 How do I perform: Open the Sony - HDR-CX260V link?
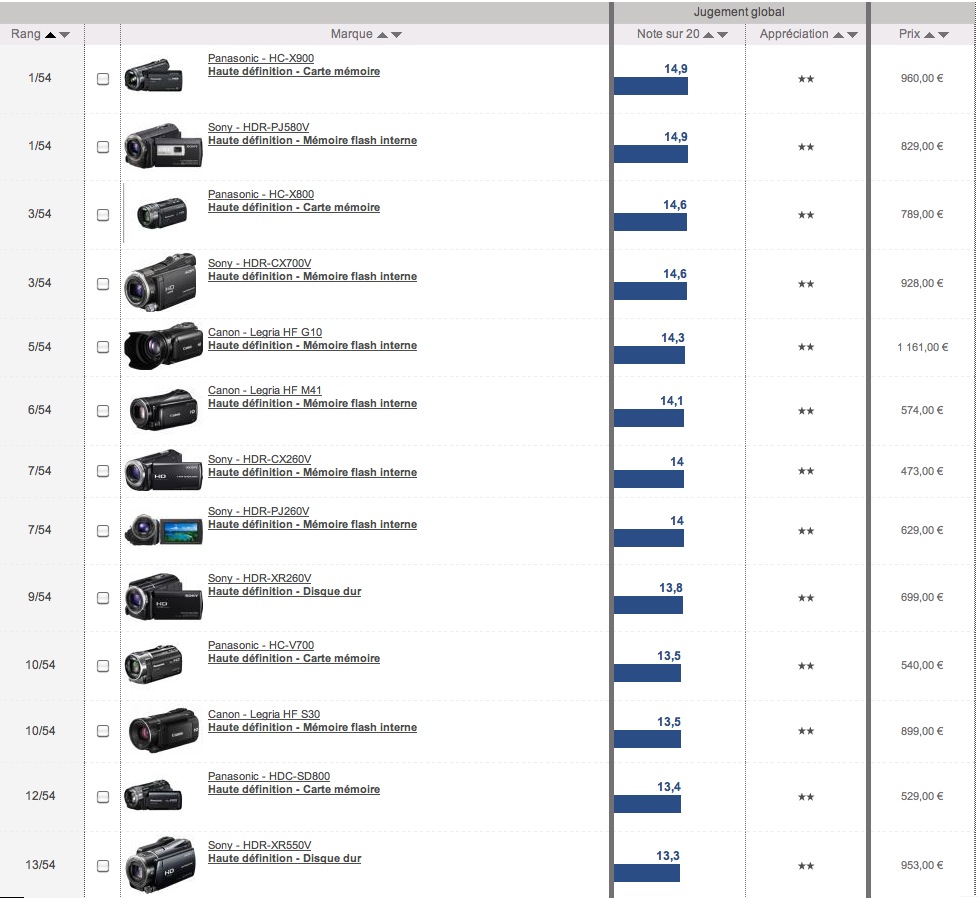tap(259, 459)
